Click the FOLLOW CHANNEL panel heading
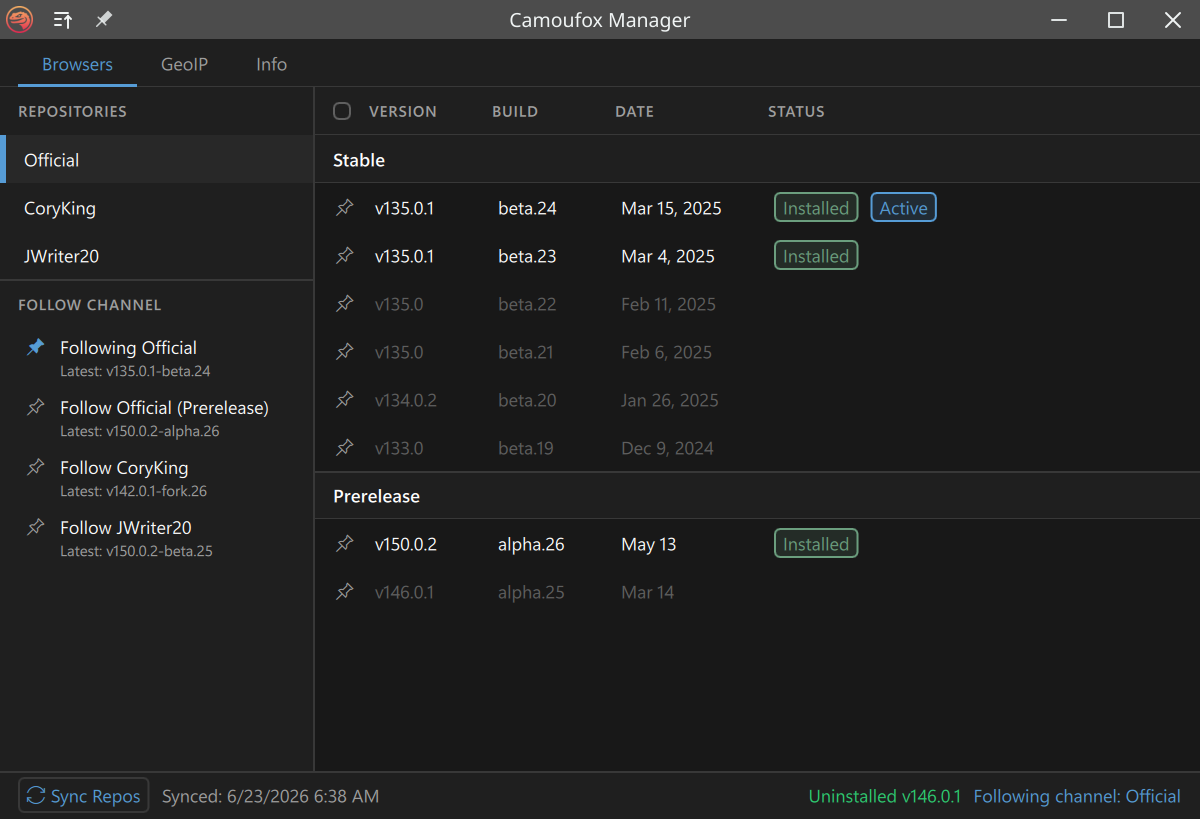The width and height of the screenshot is (1200, 819). point(89,304)
